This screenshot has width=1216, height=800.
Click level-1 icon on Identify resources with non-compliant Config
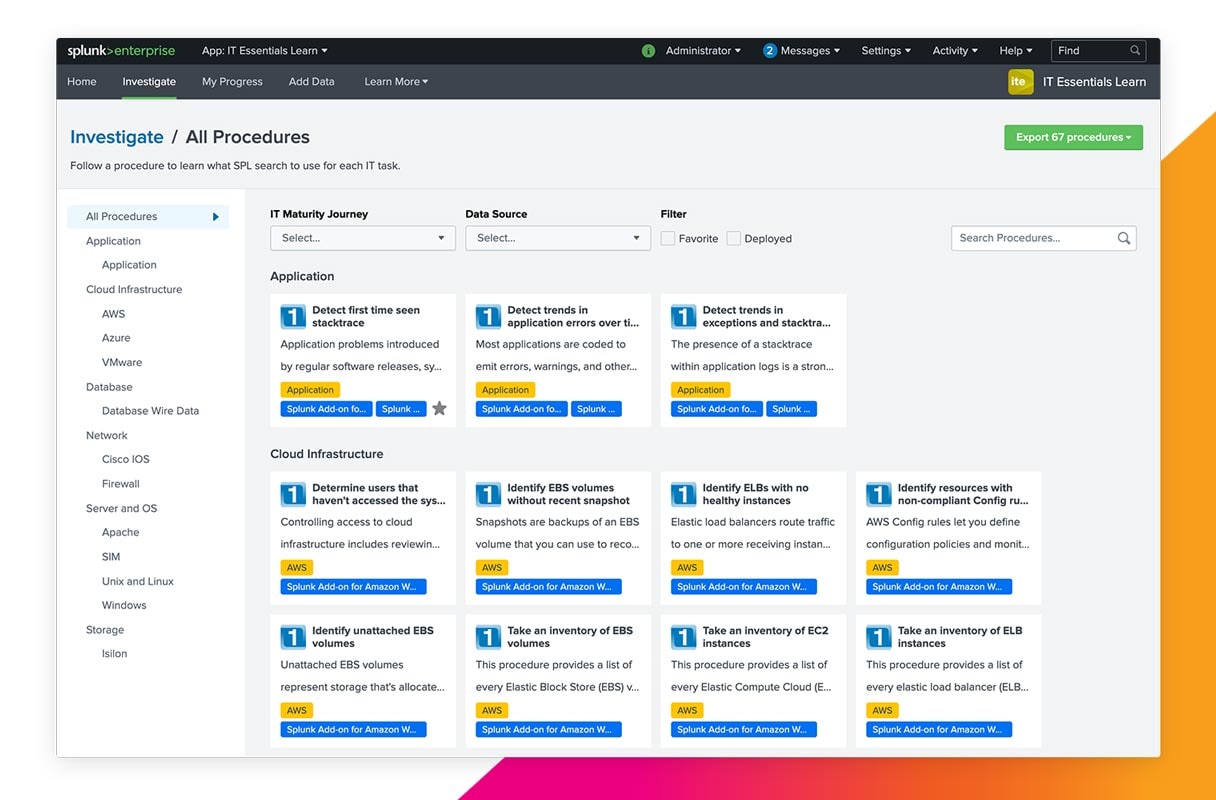tap(878, 495)
